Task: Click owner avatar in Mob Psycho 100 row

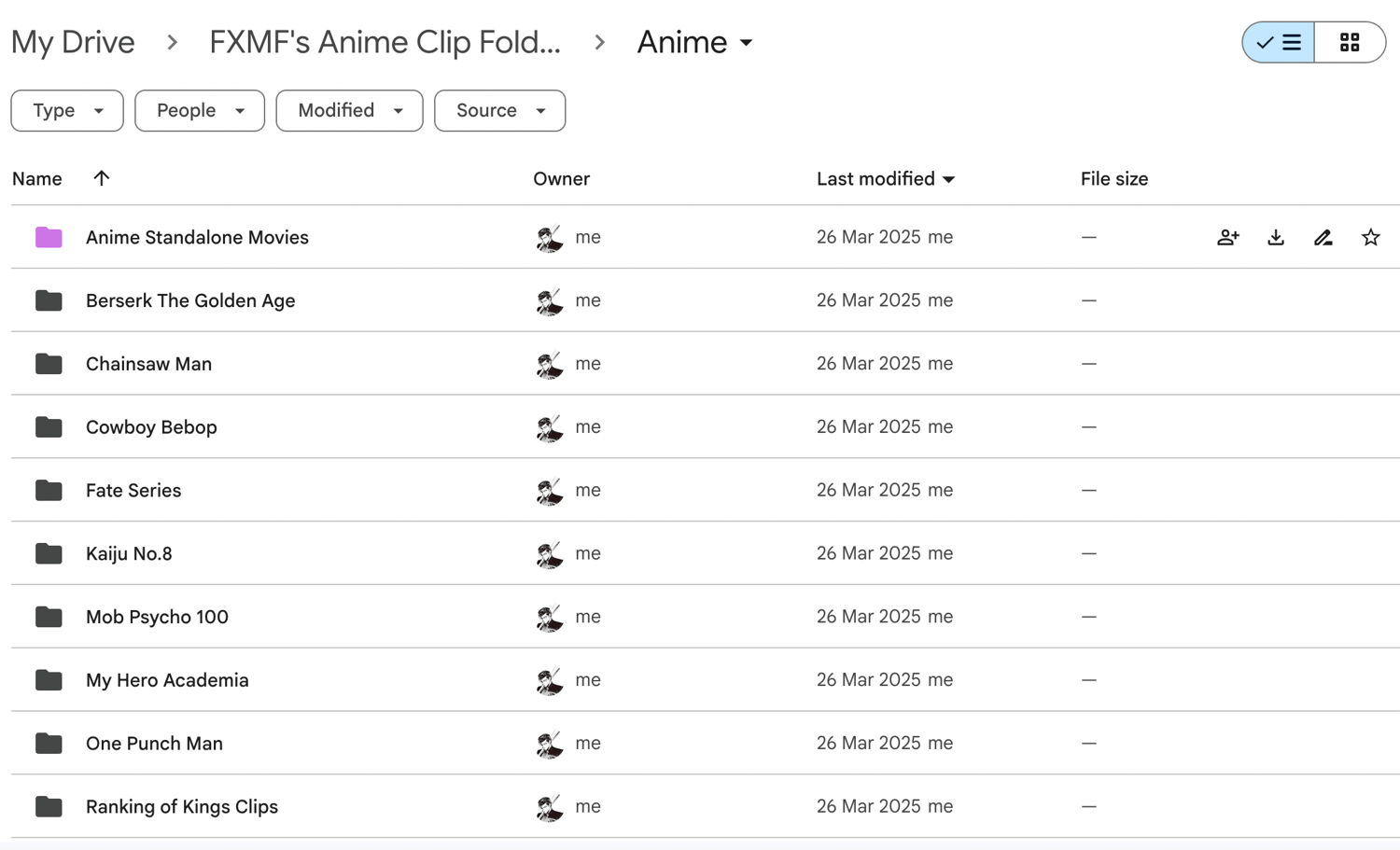Action: pos(550,618)
